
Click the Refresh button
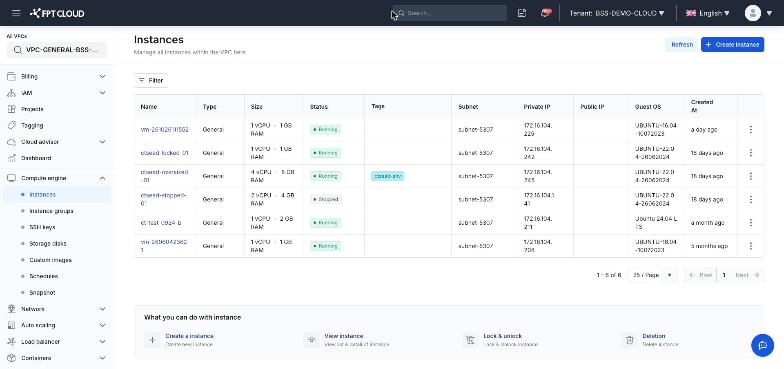[x=682, y=44]
